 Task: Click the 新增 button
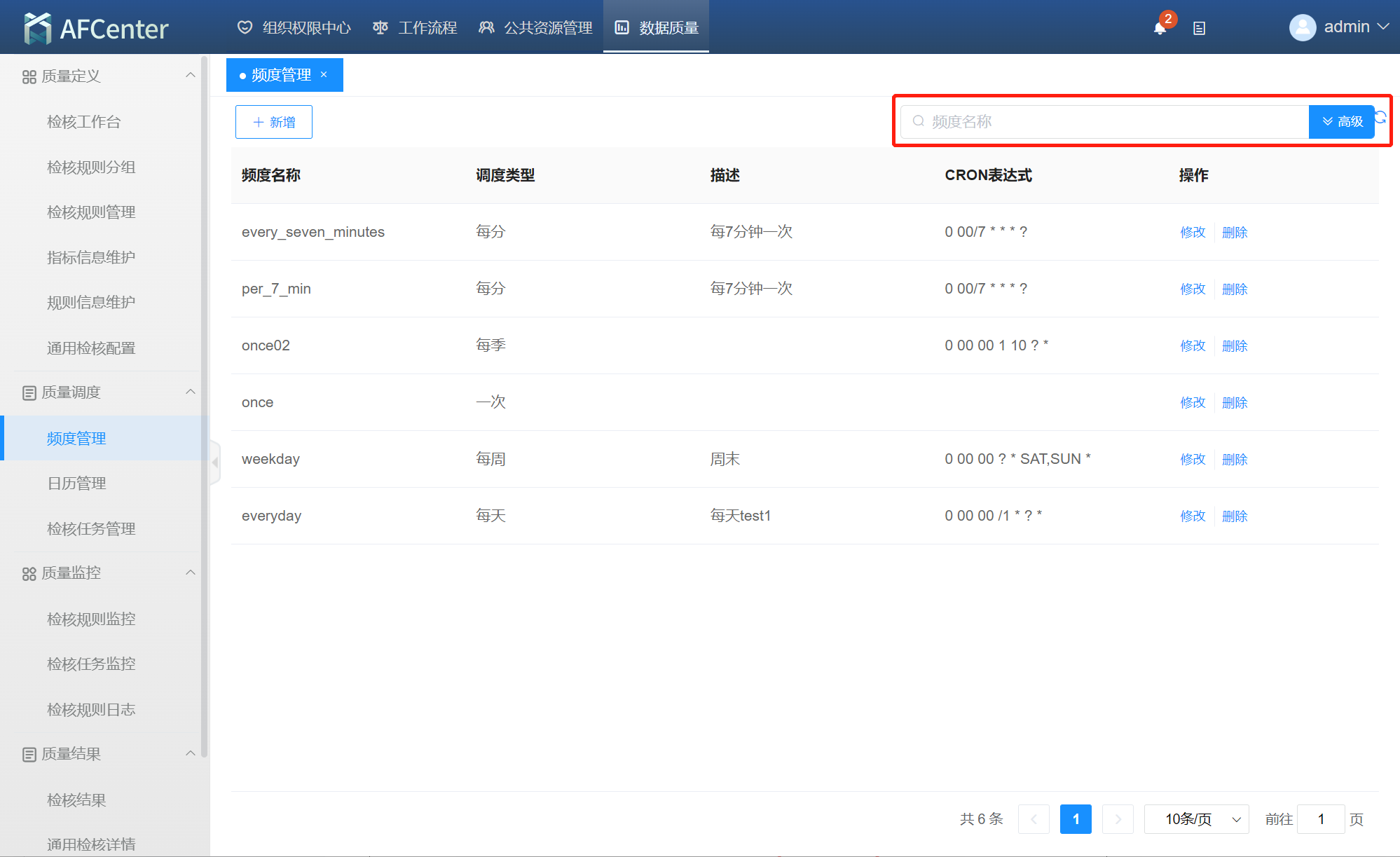(x=274, y=122)
